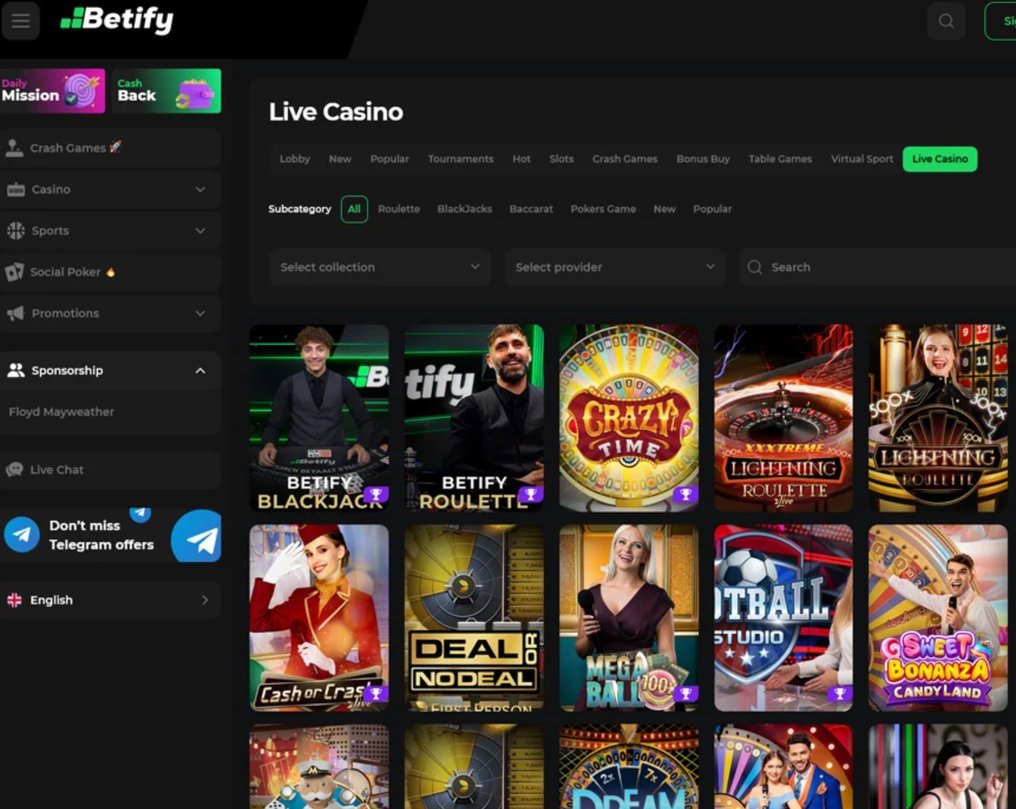Switch to the Hot tab
The width and height of the screenshot is (1016, 809).
(522, 159)
